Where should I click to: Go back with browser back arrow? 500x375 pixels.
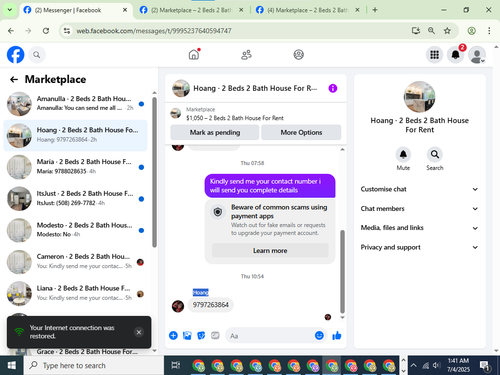[x=11, y=31]
